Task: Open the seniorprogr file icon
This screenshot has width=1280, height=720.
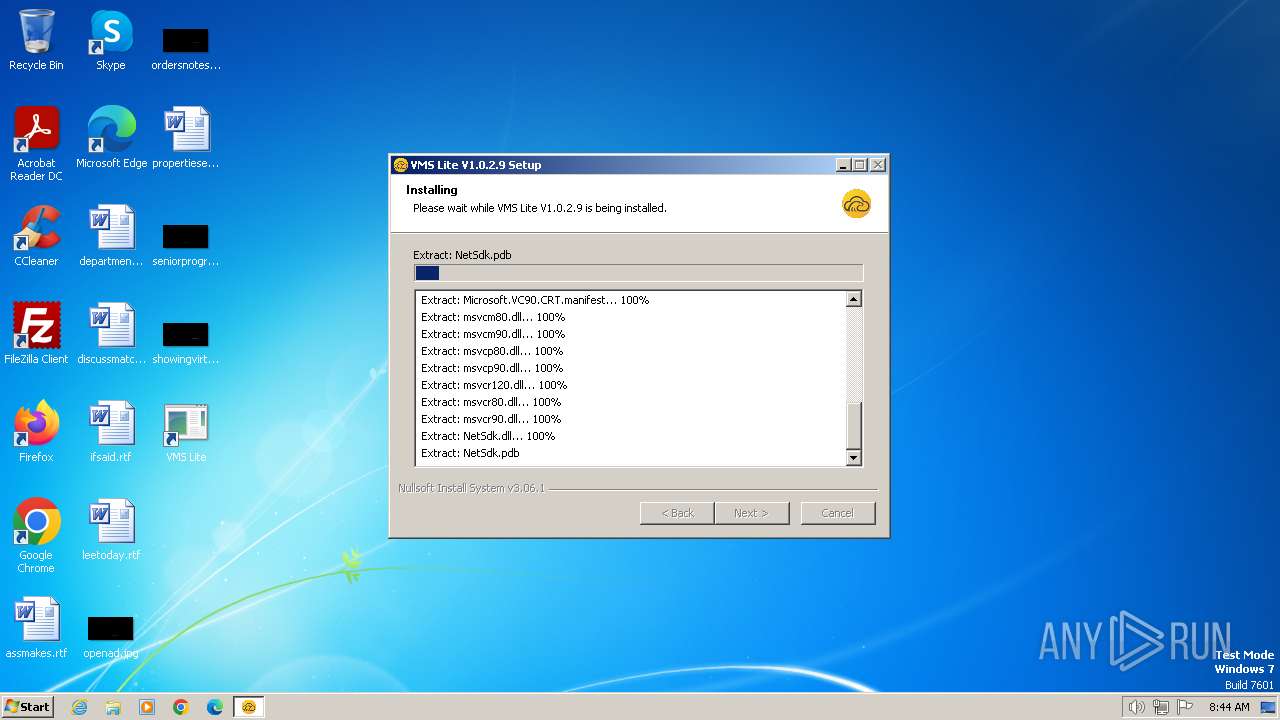Action: (186, 243)
